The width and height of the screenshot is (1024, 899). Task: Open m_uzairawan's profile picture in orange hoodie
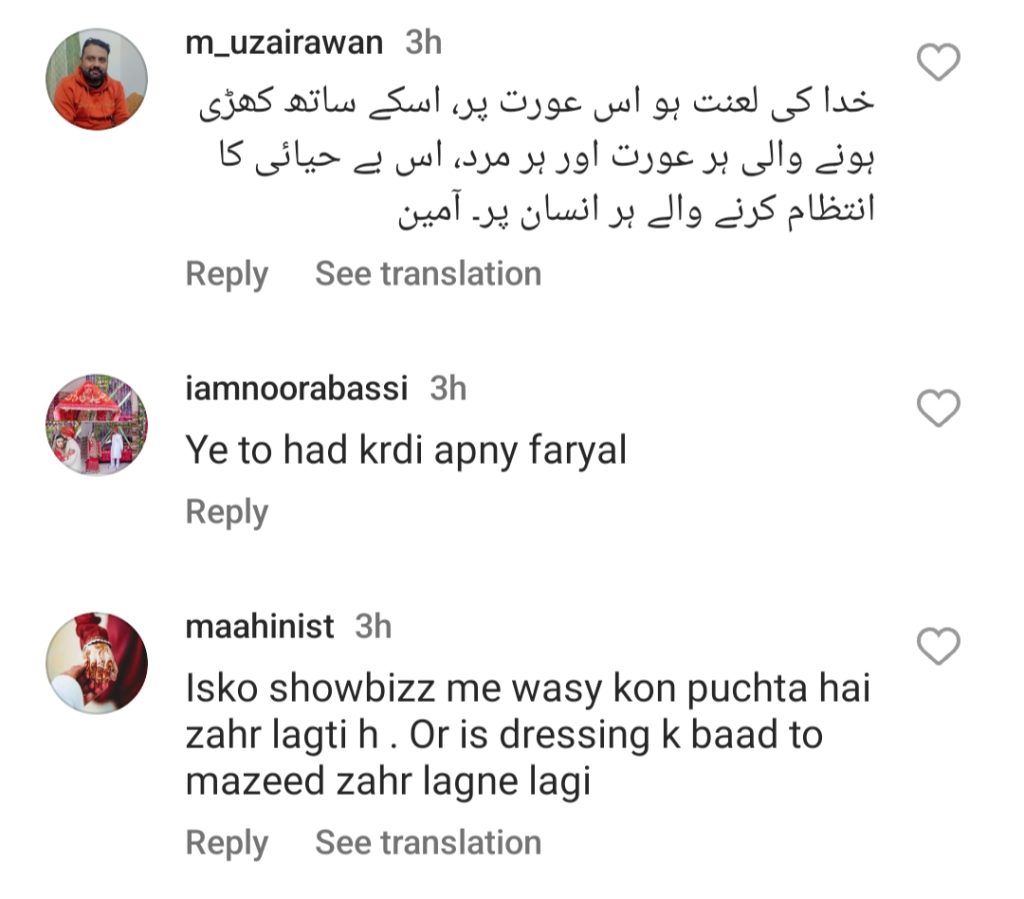97,79
